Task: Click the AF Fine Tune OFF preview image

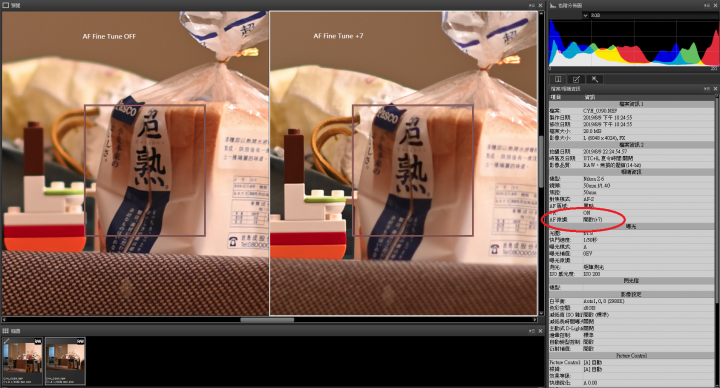Action: (135, 163)
